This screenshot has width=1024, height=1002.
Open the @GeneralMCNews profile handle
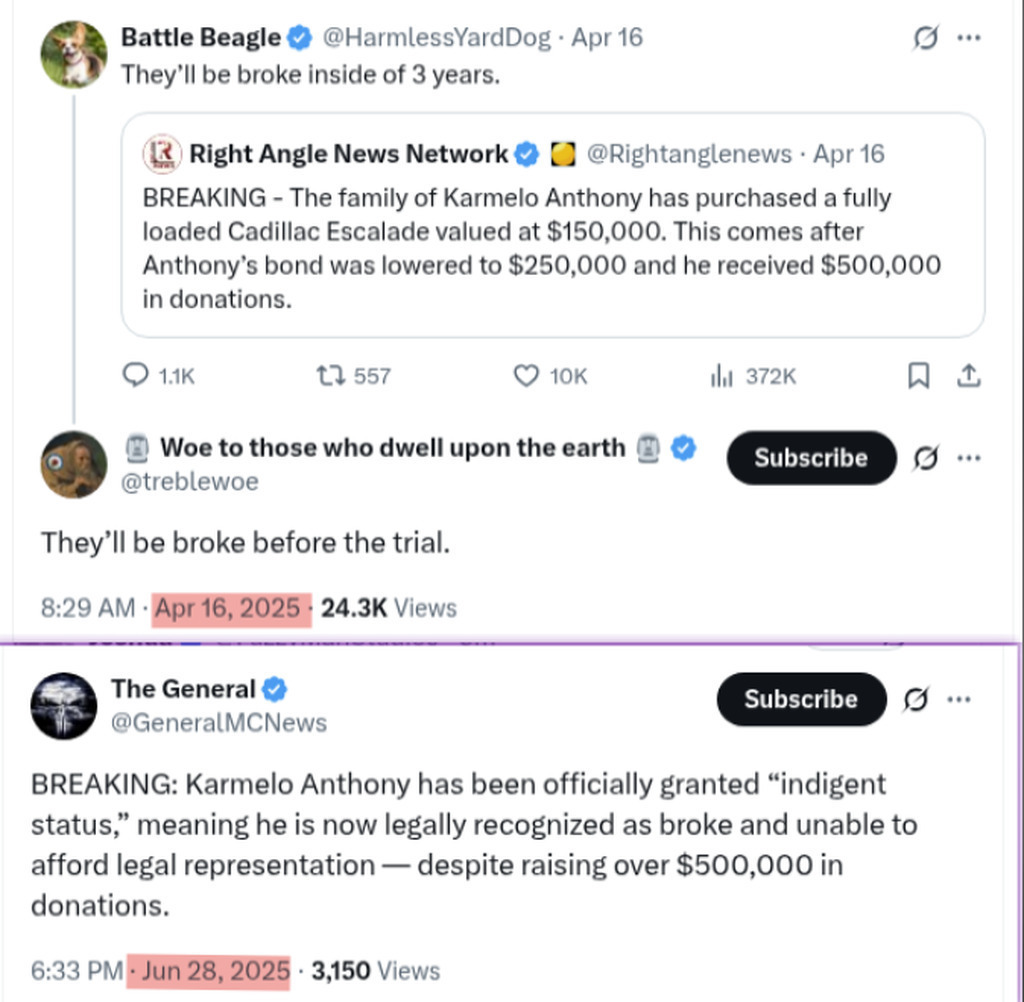click(x=218, y=722)
